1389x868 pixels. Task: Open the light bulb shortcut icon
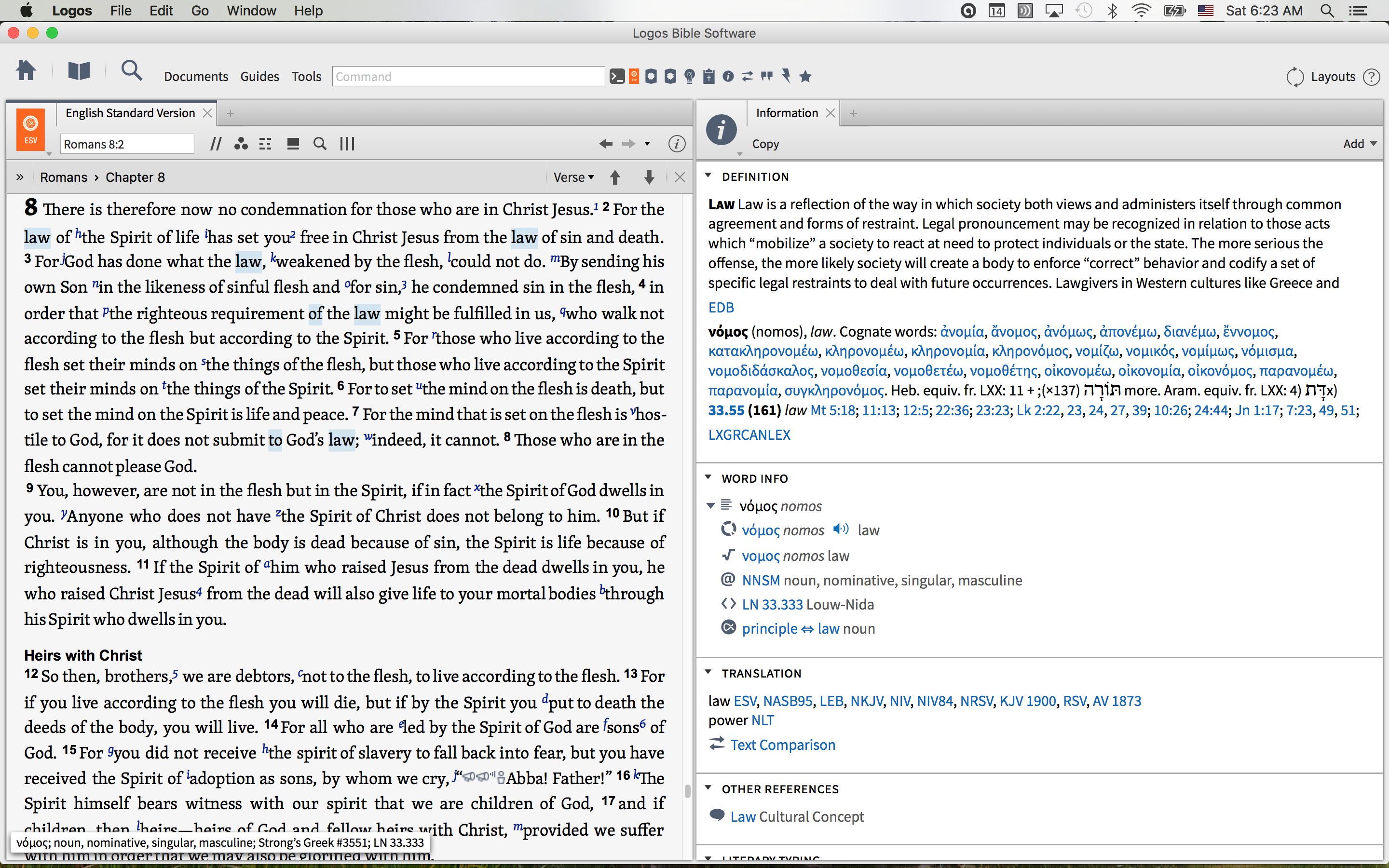[690, 76]
